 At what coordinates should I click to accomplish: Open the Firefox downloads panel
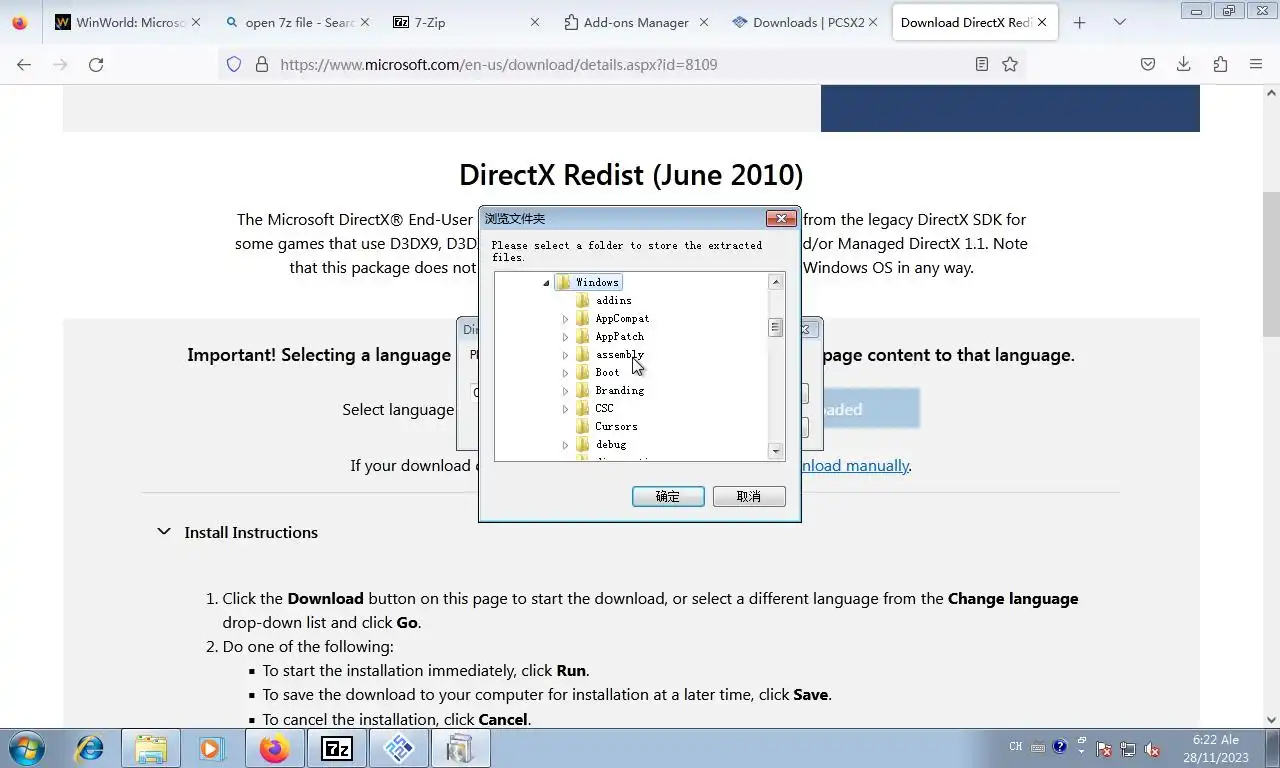pyautogui.click(x=1183, y=64)
